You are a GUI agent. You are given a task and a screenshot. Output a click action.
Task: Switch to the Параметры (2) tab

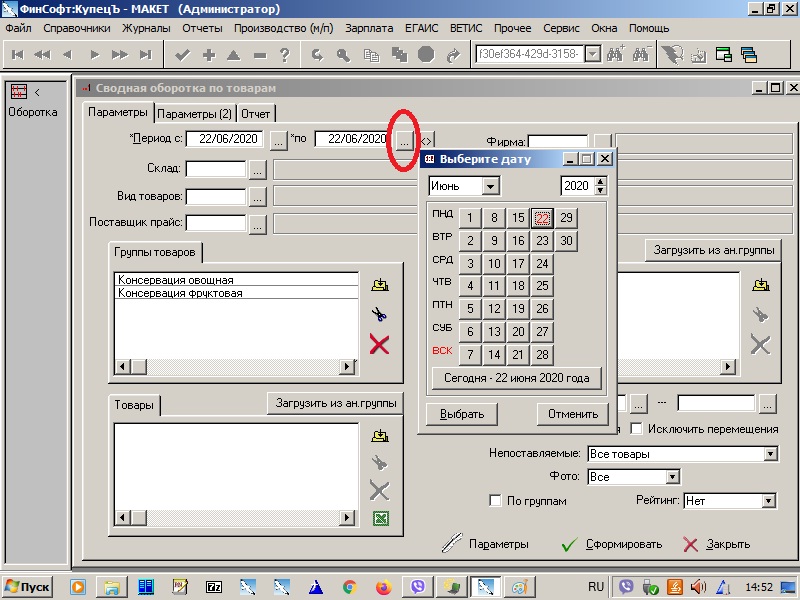point(194,114)
